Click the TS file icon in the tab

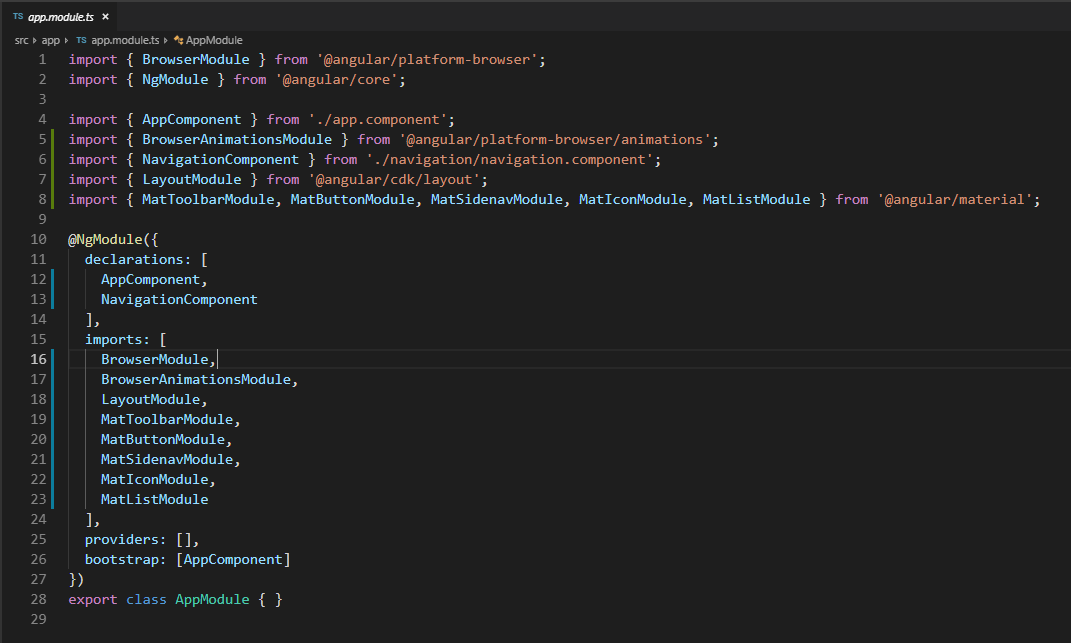pyautogui.click(x=18, y=17)
